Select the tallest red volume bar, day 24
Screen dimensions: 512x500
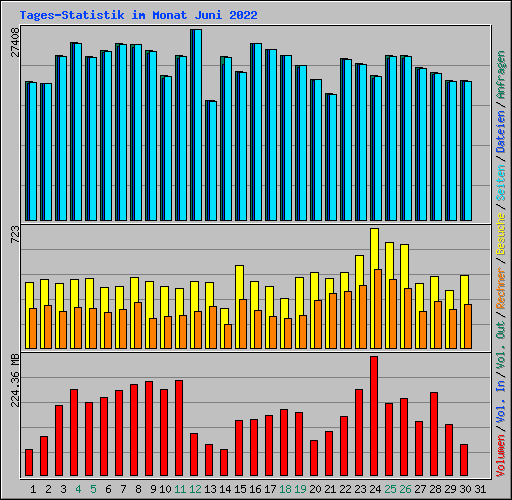(x=374, y=416)
